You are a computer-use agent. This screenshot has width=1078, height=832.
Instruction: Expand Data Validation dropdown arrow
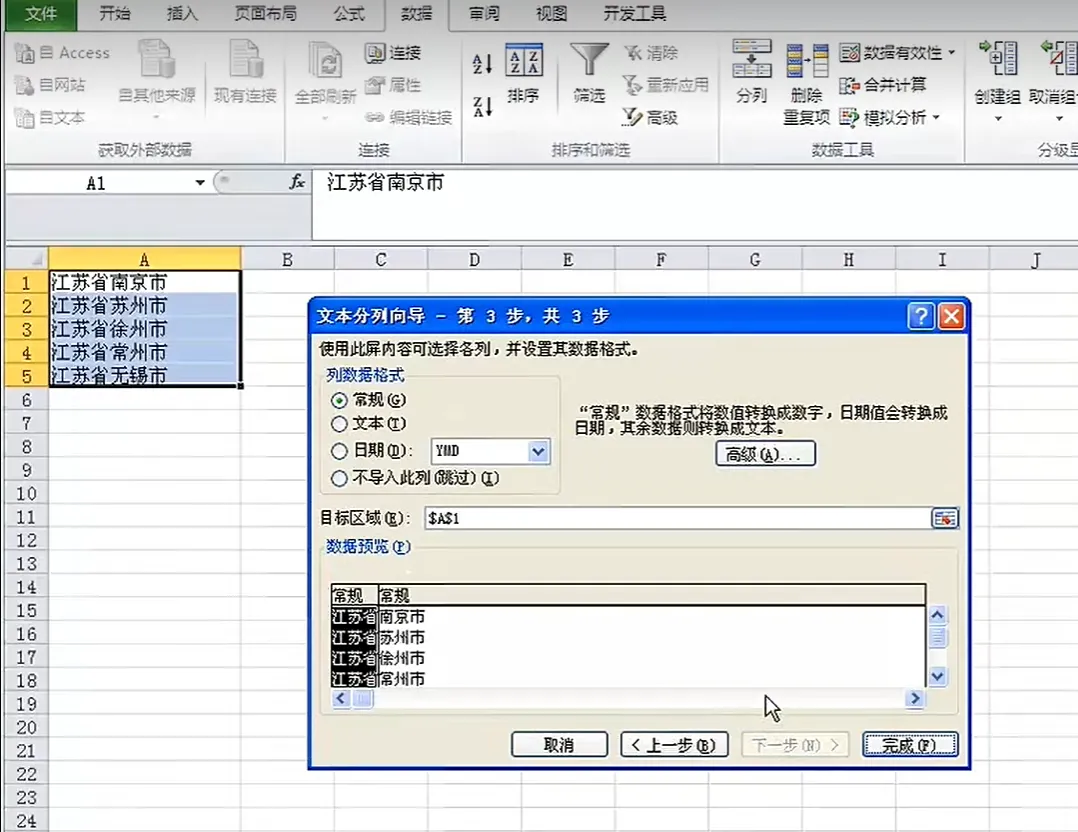pyautogui.click(x=952, y=53)
